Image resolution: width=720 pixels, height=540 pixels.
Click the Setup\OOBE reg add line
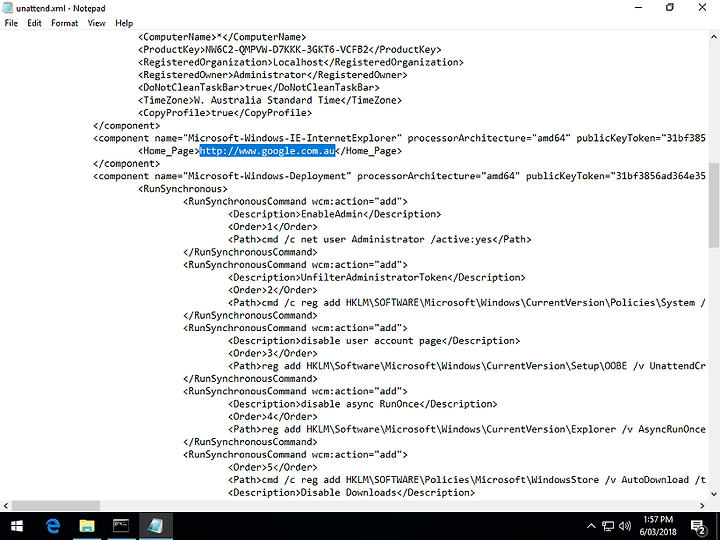point(467,366)
